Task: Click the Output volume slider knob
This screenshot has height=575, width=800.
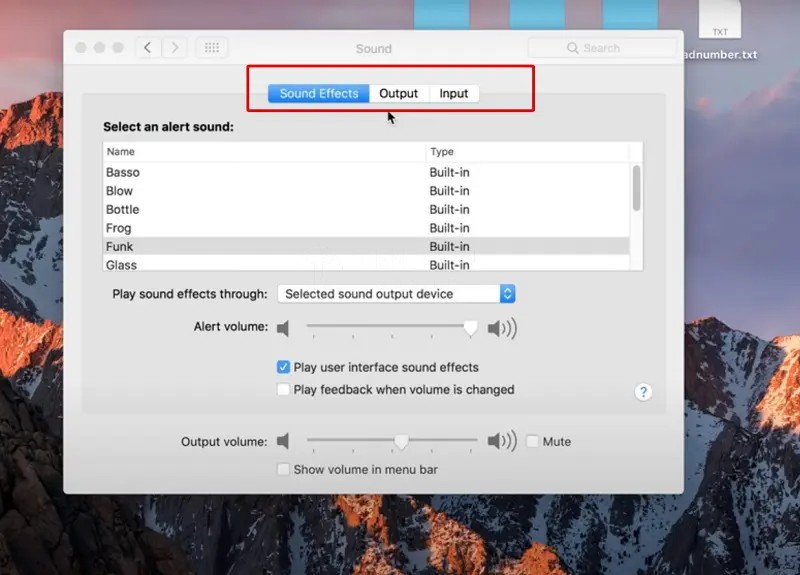Action: click(x=401, y=441)
